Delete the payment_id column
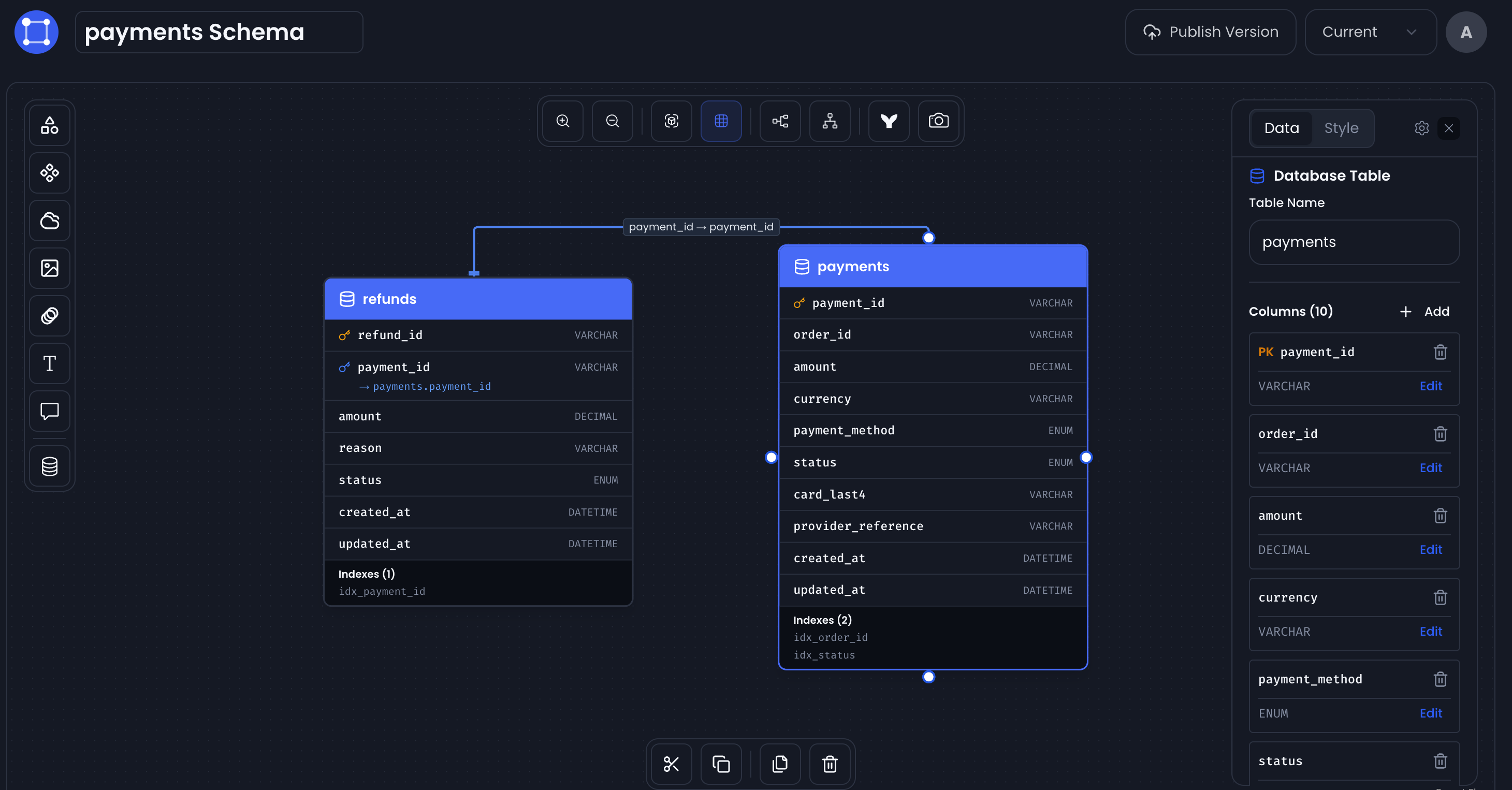 coord(1441,352)
